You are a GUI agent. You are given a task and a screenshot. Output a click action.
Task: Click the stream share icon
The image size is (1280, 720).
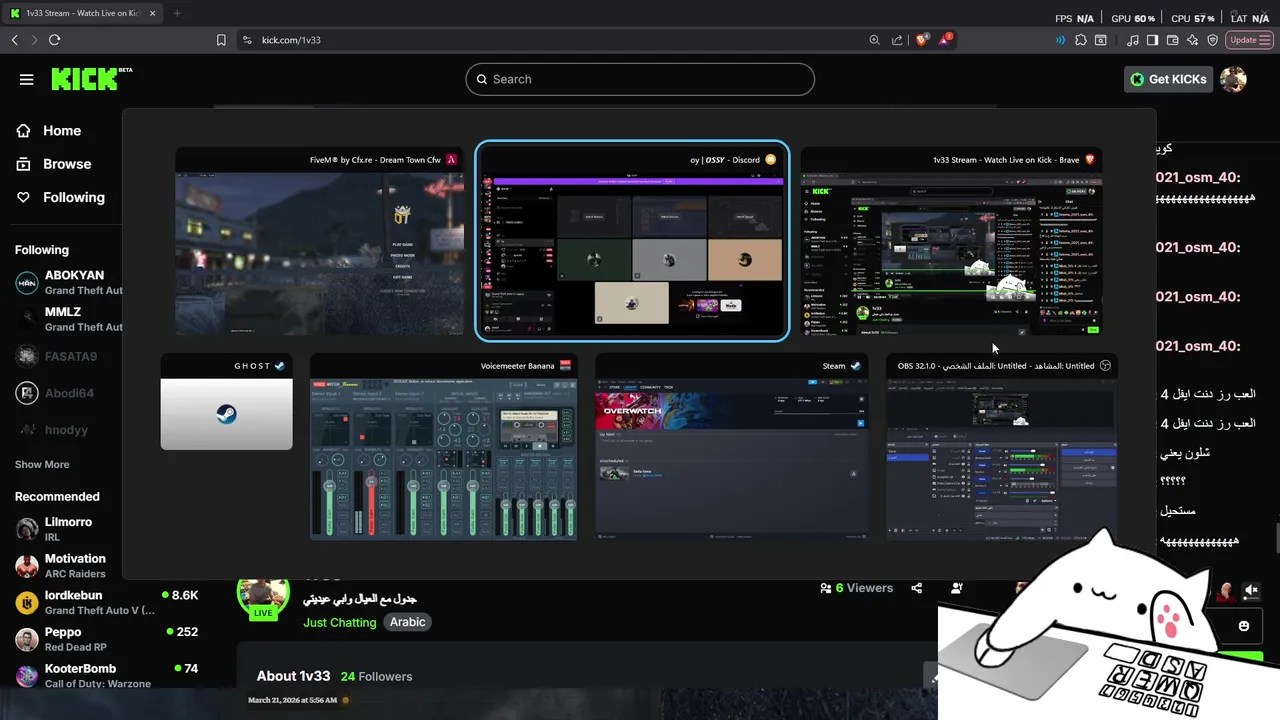[917, 588]
